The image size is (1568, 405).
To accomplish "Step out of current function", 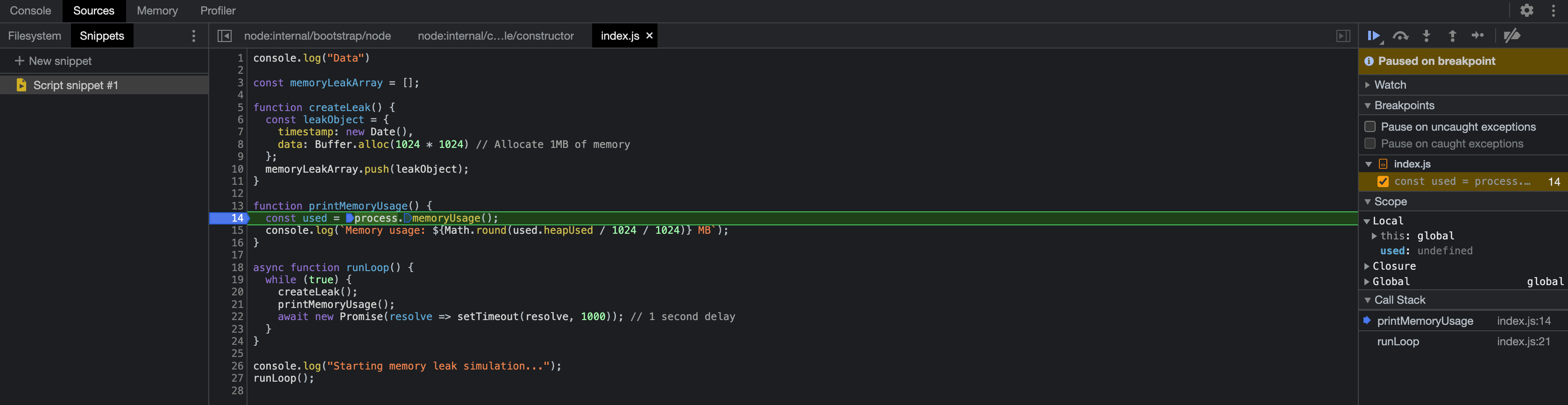I will tap(1452, 36).
